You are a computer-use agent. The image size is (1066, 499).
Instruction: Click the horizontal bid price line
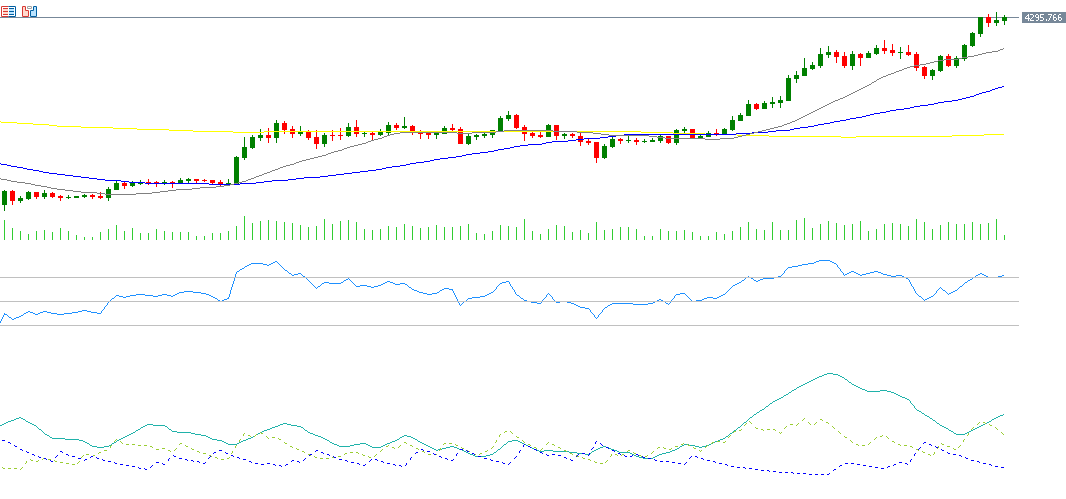pyautogui.click(x=500, y=18)
